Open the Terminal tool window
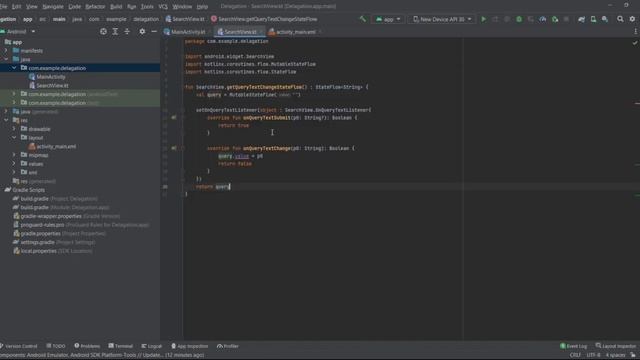This screenshot has height=360, width=640. [121, 346]
